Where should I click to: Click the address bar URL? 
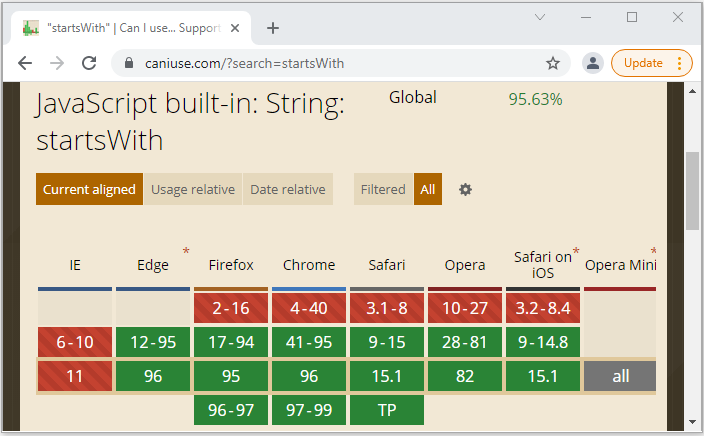(245, 63)
